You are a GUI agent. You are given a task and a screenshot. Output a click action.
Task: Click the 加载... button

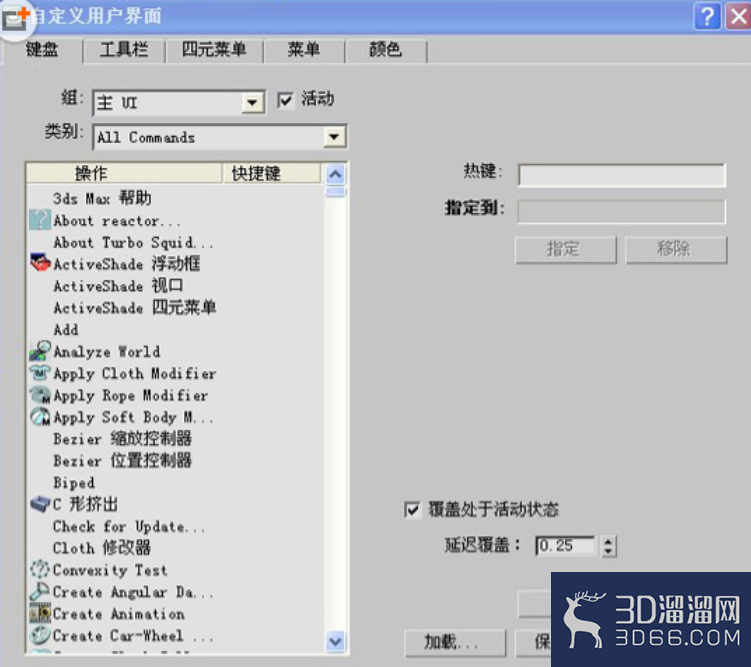[455, 643]
